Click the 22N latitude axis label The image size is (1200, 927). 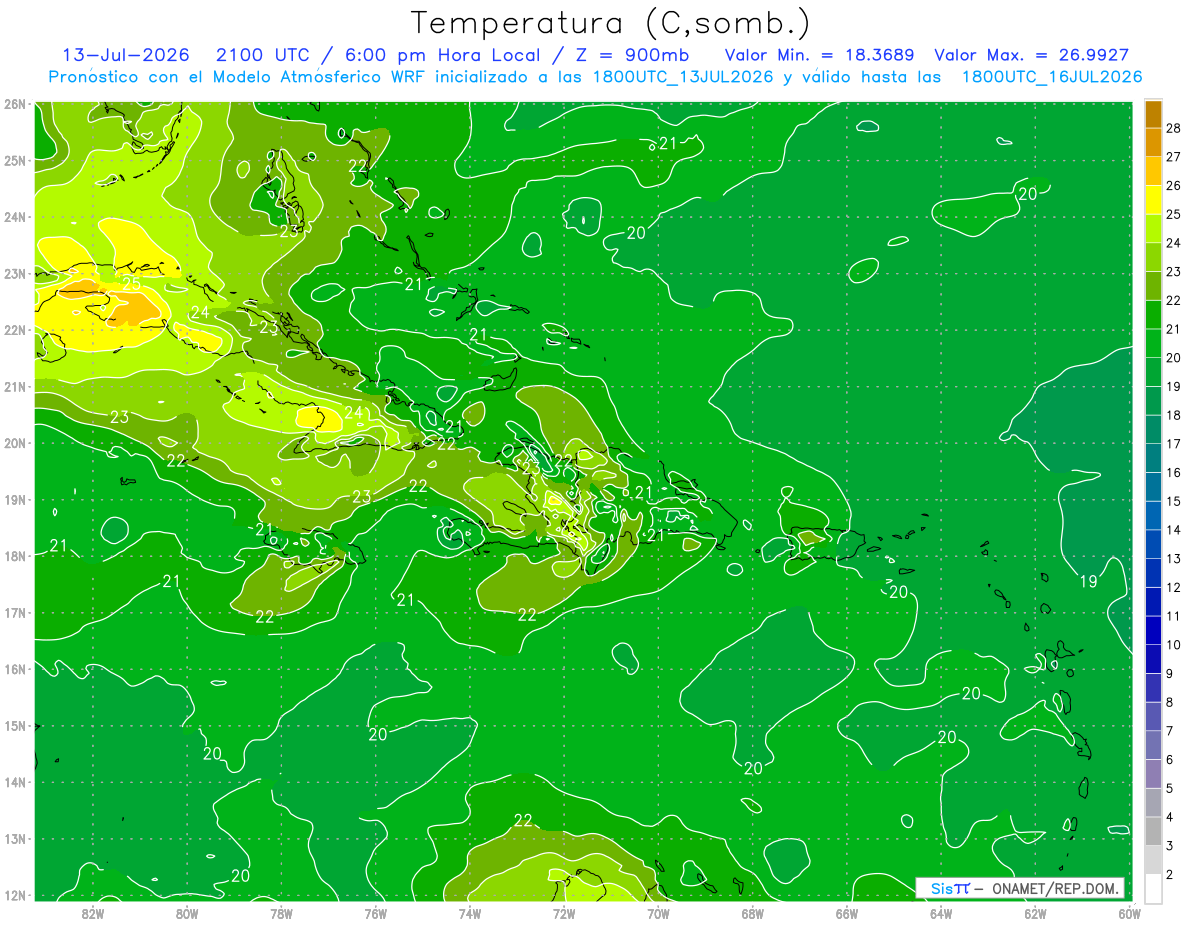coord(14,330)
